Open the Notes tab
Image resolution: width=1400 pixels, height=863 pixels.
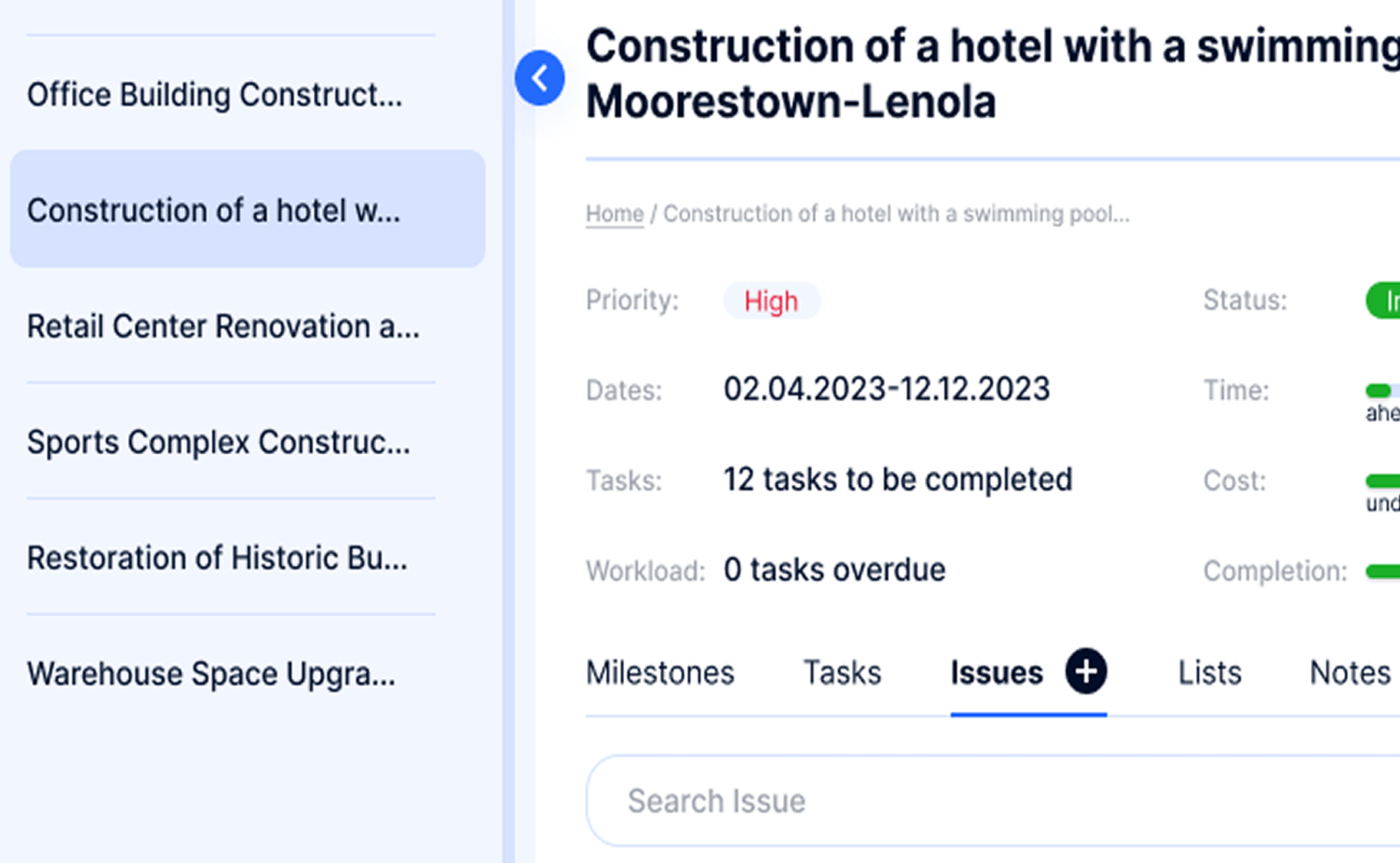tap(1350, 673)
